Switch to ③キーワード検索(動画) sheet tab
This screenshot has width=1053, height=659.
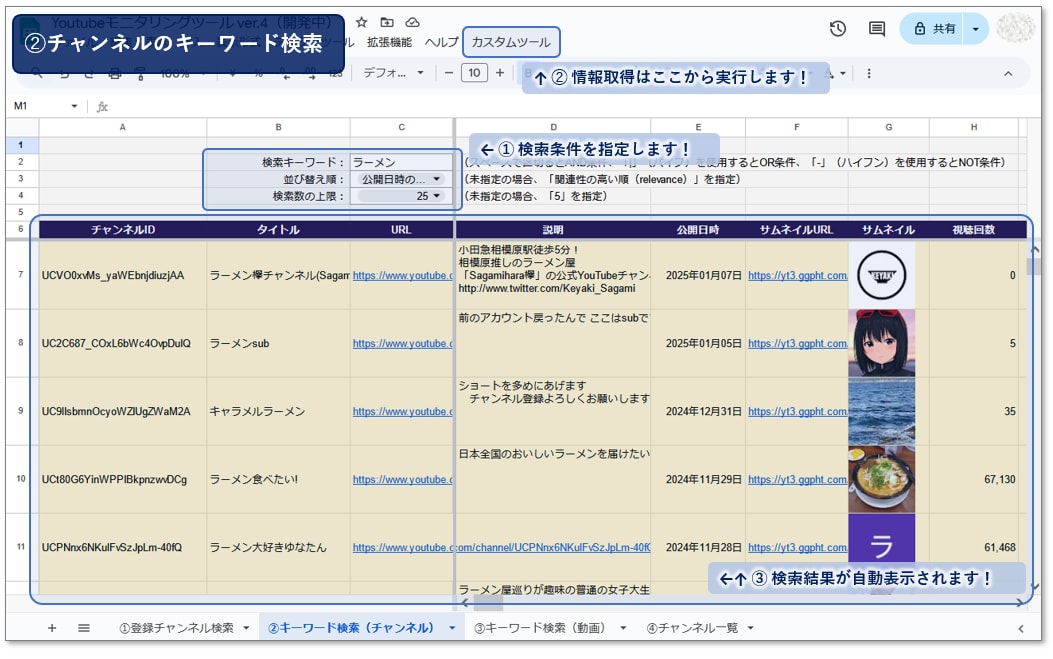(x=540, y=628)
